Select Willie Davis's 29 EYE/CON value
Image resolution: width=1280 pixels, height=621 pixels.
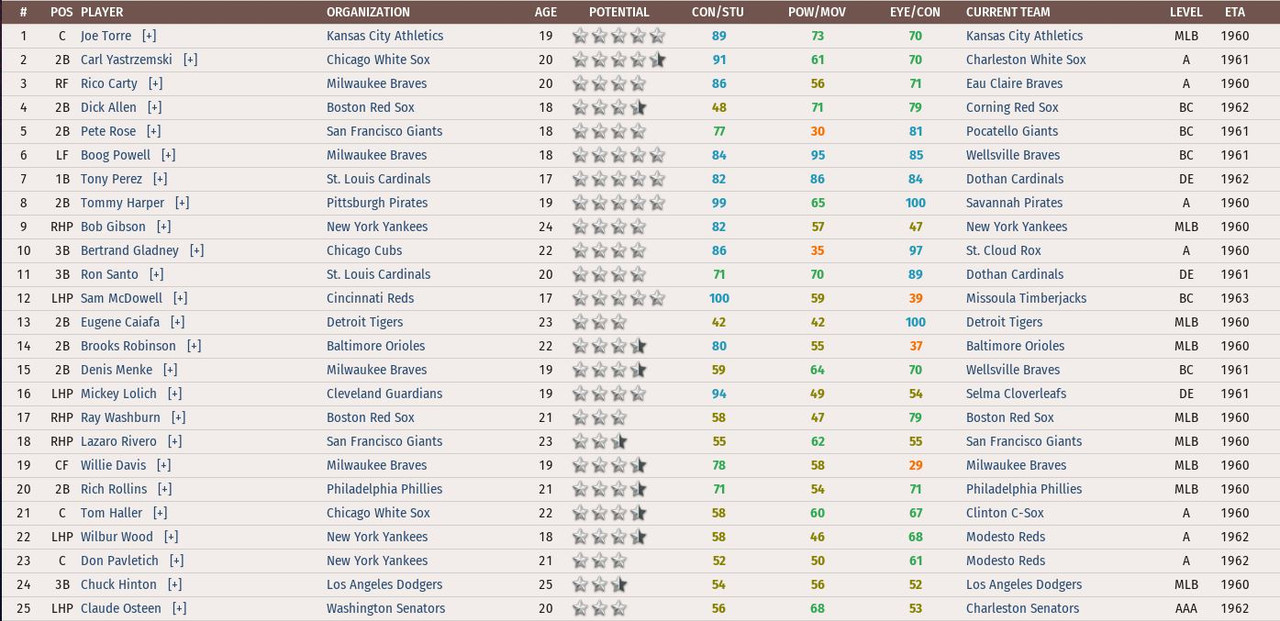(x=916, y=466)
